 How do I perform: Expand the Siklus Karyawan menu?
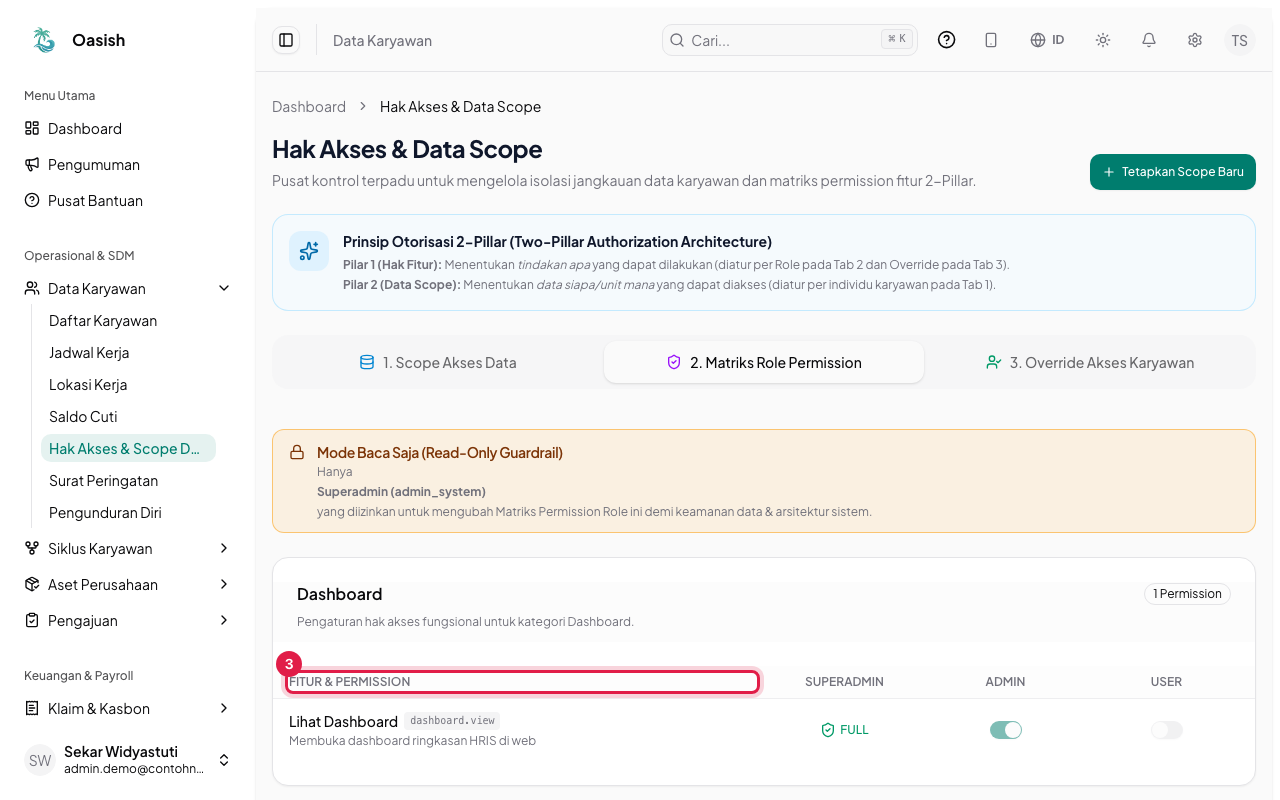128,549
